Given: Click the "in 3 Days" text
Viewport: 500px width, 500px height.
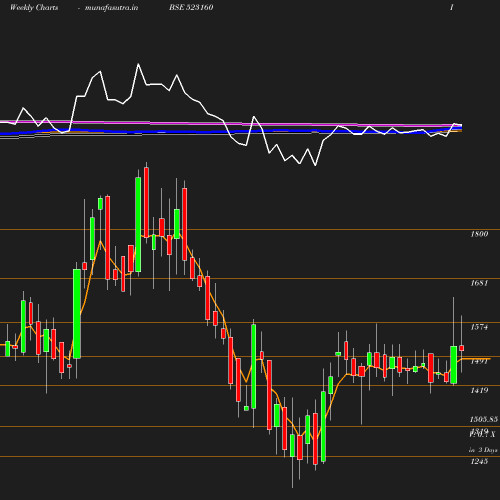Looking at the screenshot, I should 483,450.
